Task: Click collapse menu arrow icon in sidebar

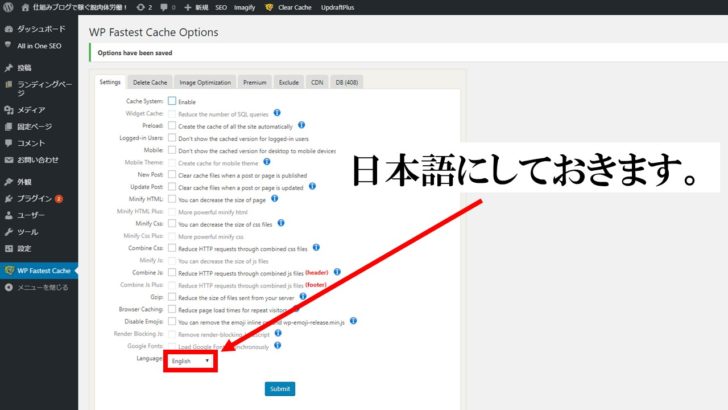Action: (x=8, y=287)
